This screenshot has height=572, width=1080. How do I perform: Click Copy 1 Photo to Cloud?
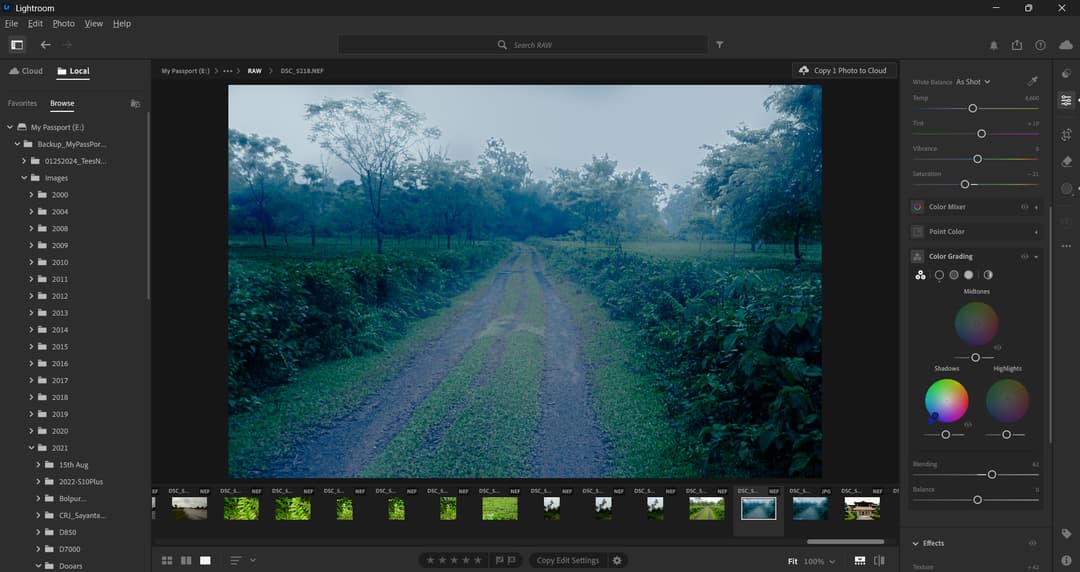[844, 70]
